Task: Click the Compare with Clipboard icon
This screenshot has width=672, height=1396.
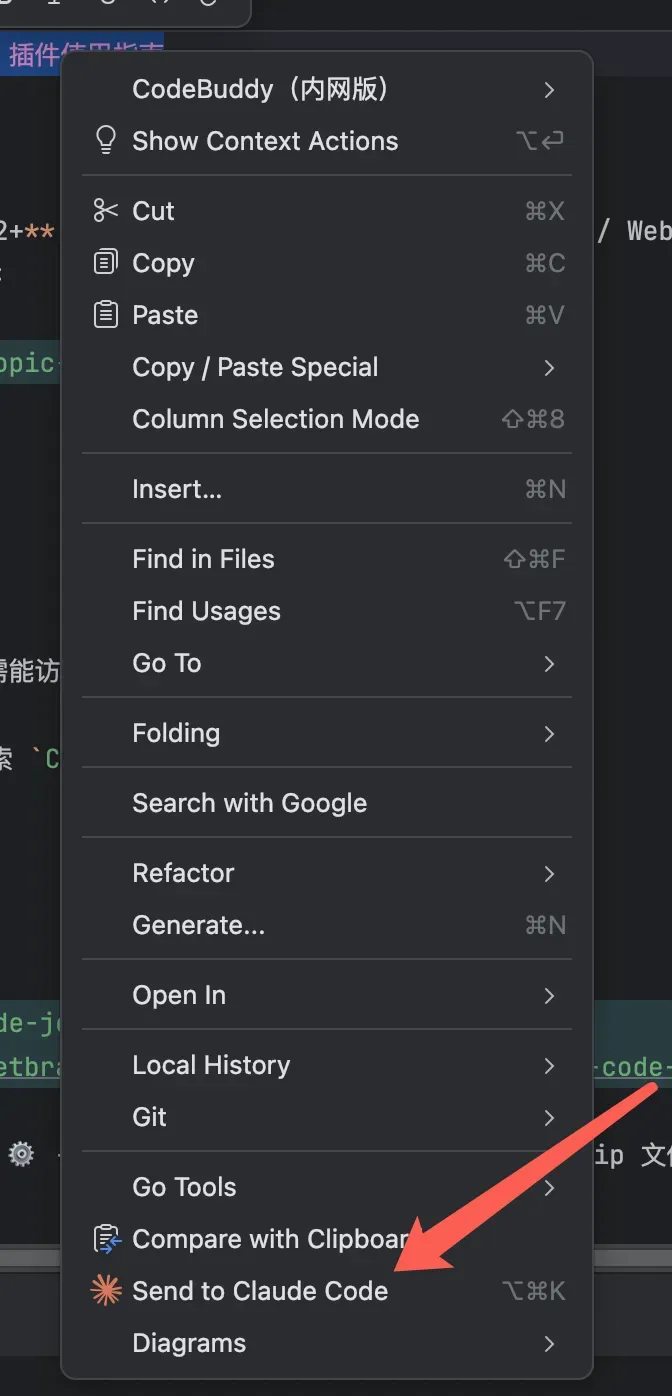Action: coord(105,1239)
